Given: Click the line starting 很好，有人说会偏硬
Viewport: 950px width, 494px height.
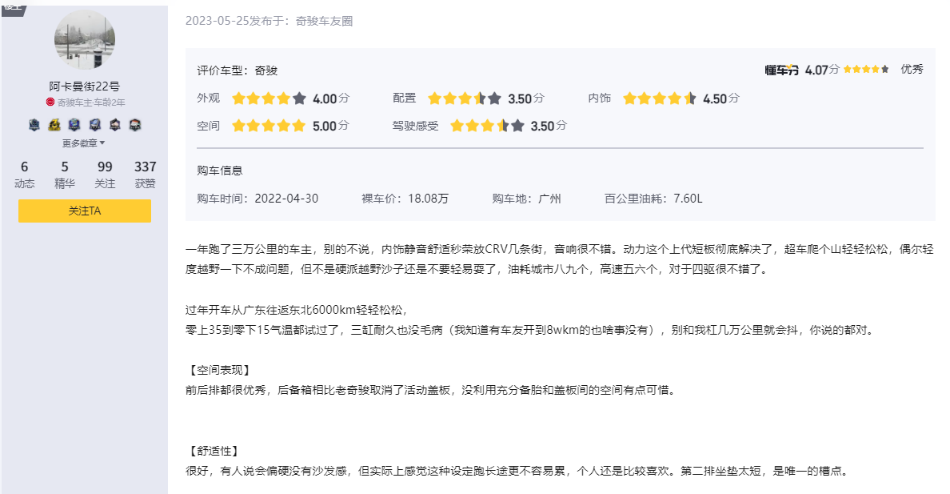Looking at the screenshot, I should click(x=517, y=471).
